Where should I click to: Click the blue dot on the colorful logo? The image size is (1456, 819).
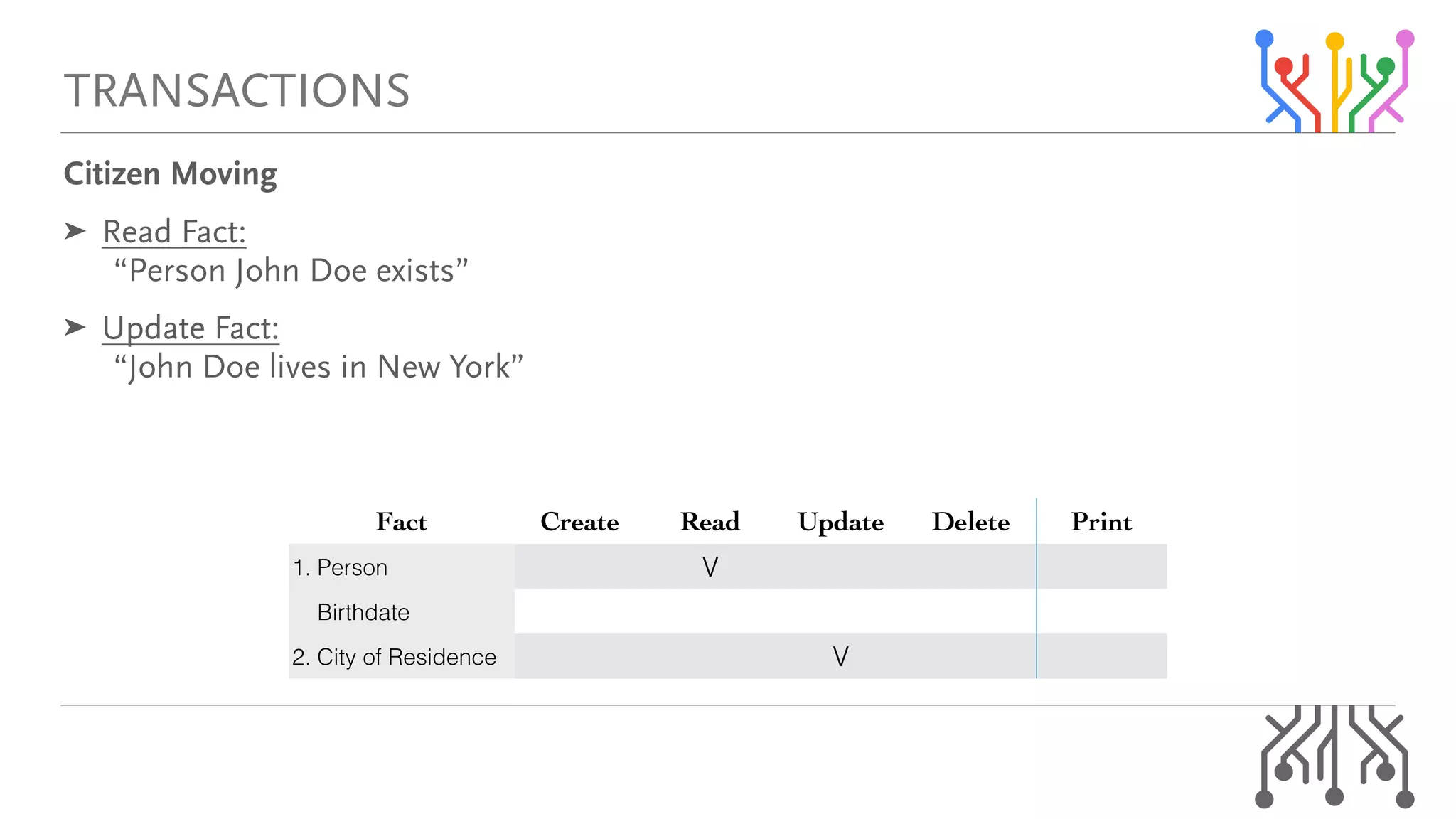1264,38
